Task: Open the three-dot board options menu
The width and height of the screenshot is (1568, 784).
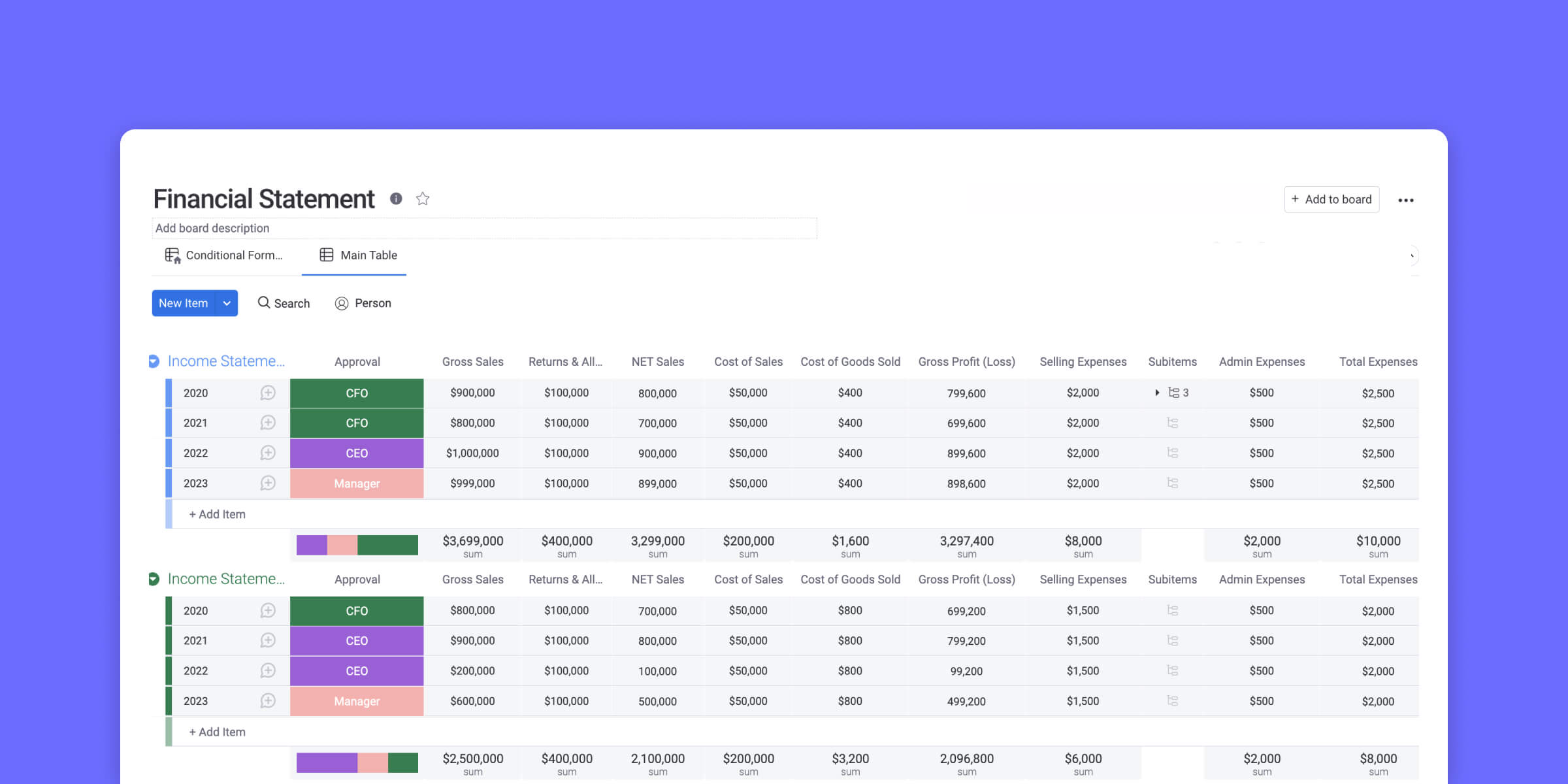Action: [1406, 199]
